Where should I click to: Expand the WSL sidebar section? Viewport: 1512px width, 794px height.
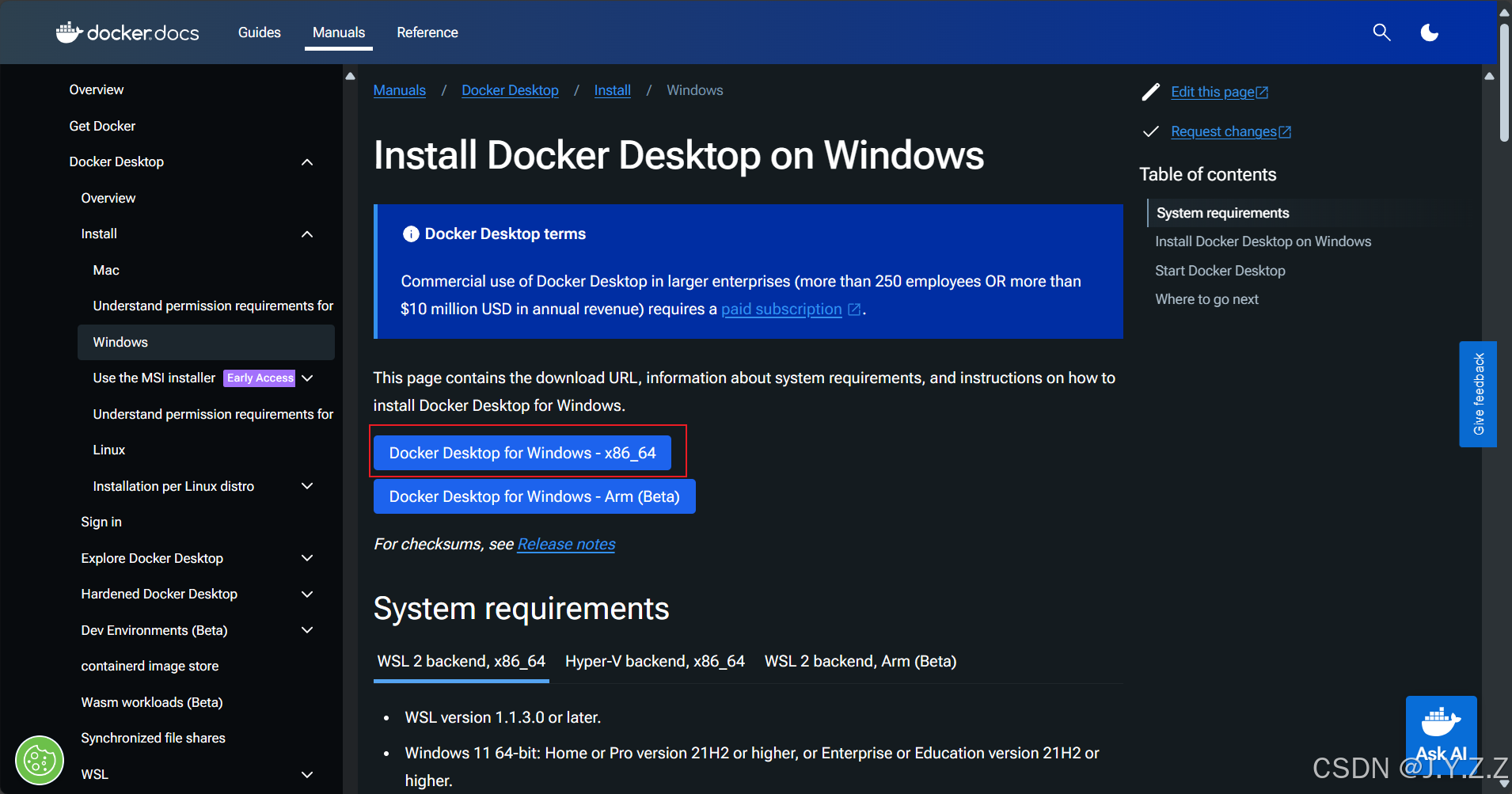coord(307,773)
